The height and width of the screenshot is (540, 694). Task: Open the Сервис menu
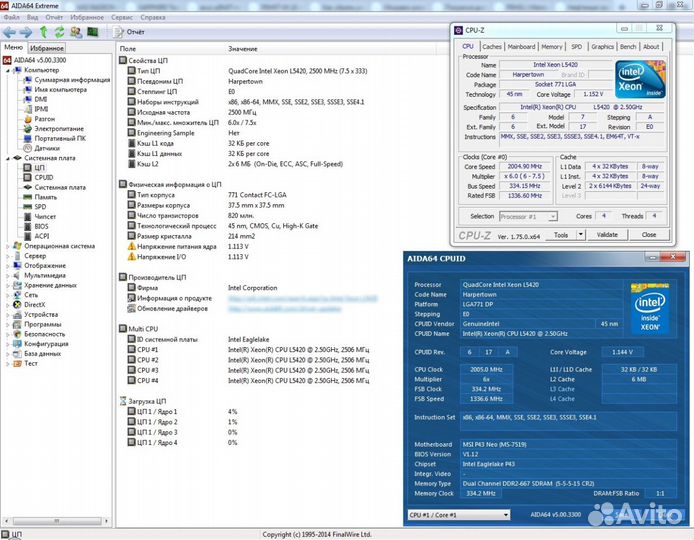click(122, 17)
